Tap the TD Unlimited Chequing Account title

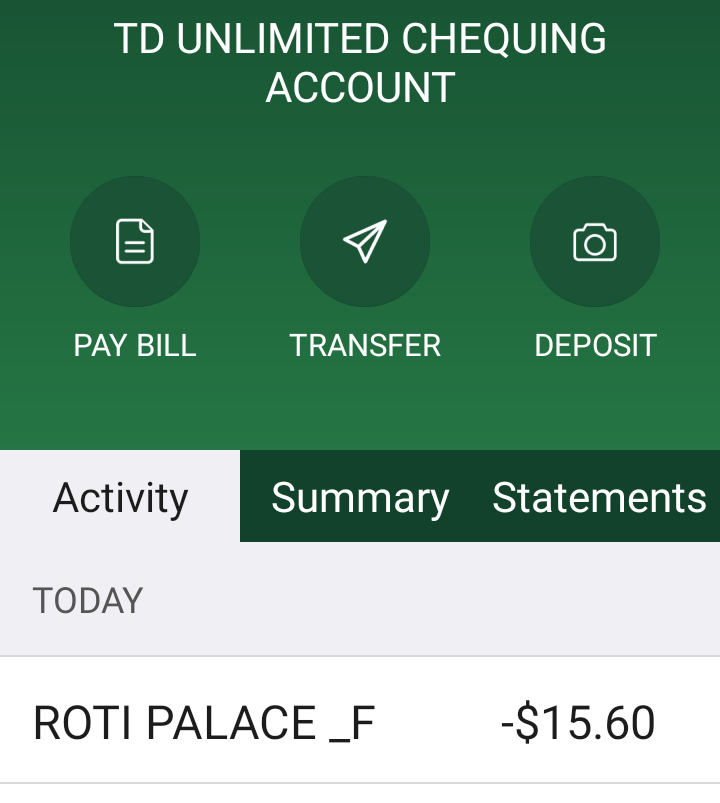point(360,63)
